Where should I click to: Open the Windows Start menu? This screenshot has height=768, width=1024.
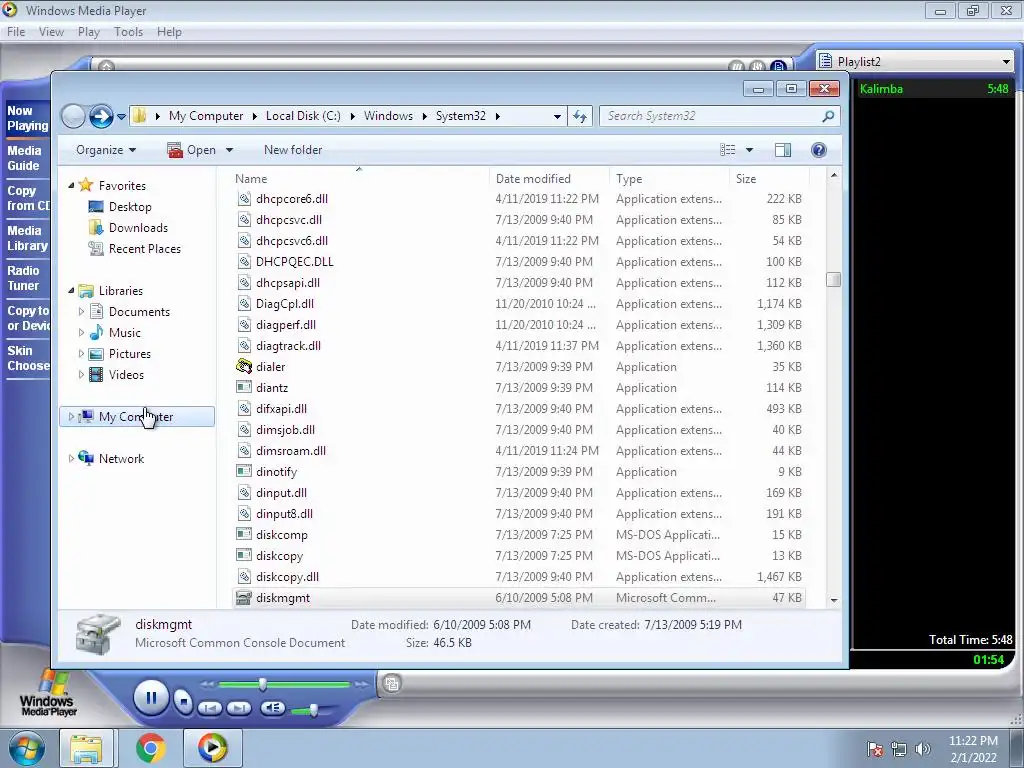pyautogui.click(x=26, y=748)
